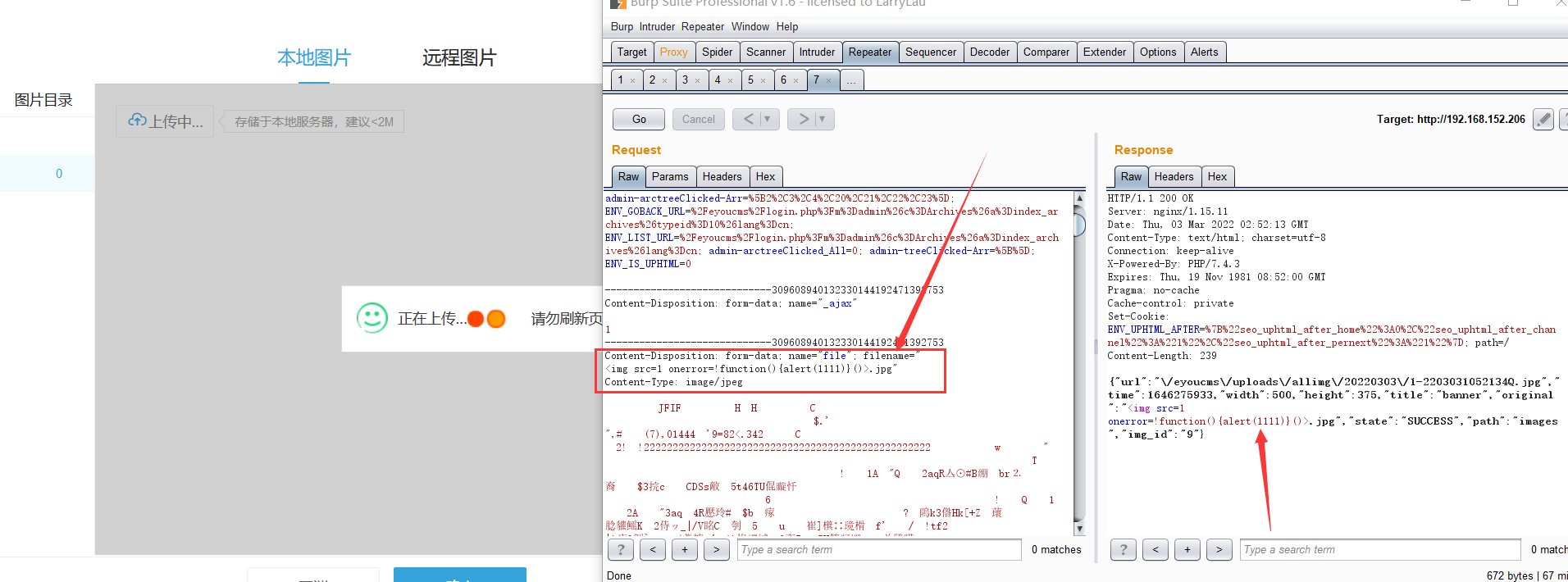Click the response search term field

(x=1381, y=550)
